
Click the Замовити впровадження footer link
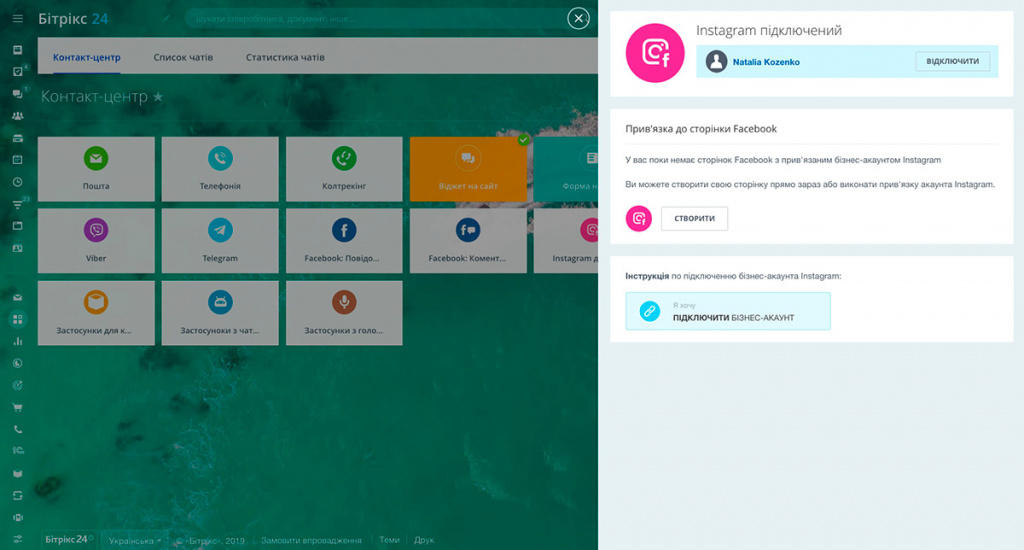pos(312,540)
